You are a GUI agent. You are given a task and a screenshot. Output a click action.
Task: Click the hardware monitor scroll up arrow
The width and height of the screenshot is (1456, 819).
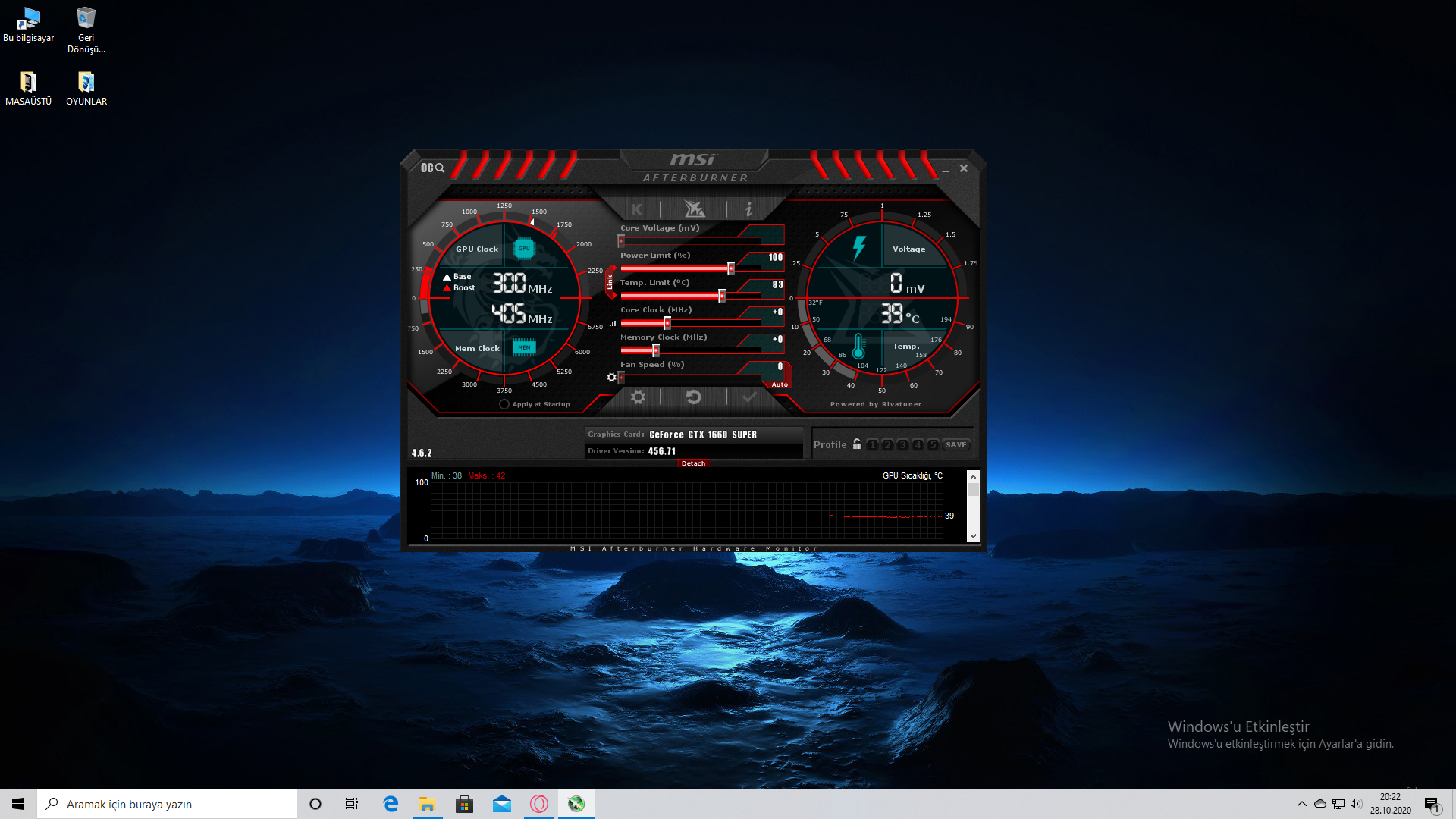point(973,477)
